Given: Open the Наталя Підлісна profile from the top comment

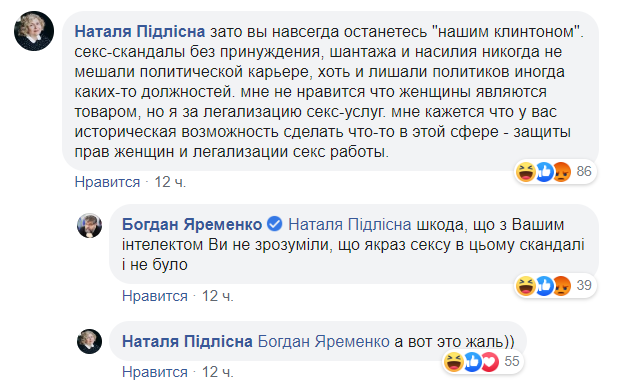Looking at the screenshot, I should (140, 31).
